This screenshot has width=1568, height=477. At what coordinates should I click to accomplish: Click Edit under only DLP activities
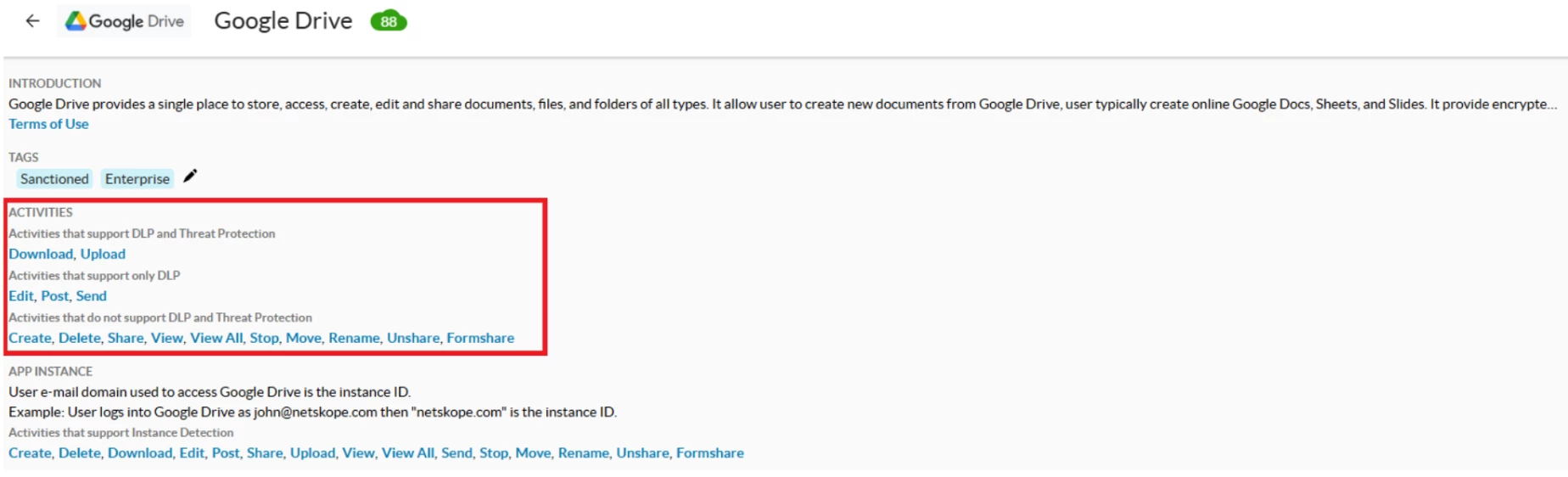[21, 295]
